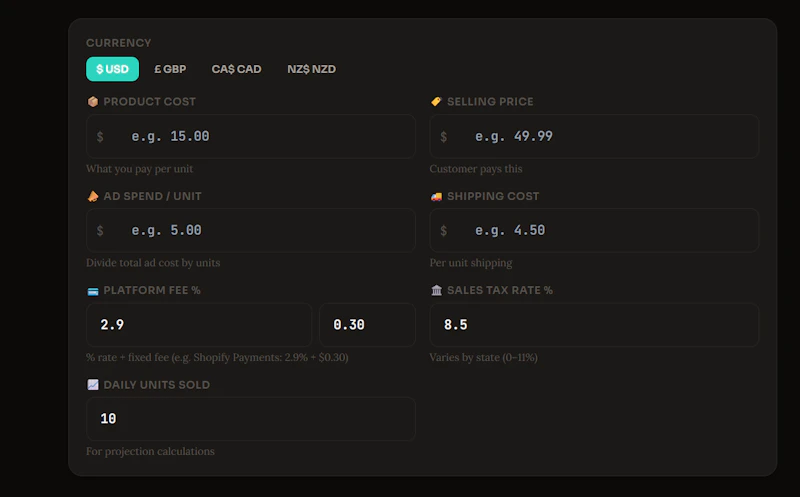This screenshot has height=497, width=800.
Task: Click 'Varies by state (0–11%)' hint
Action: click(x=484, y=357)
